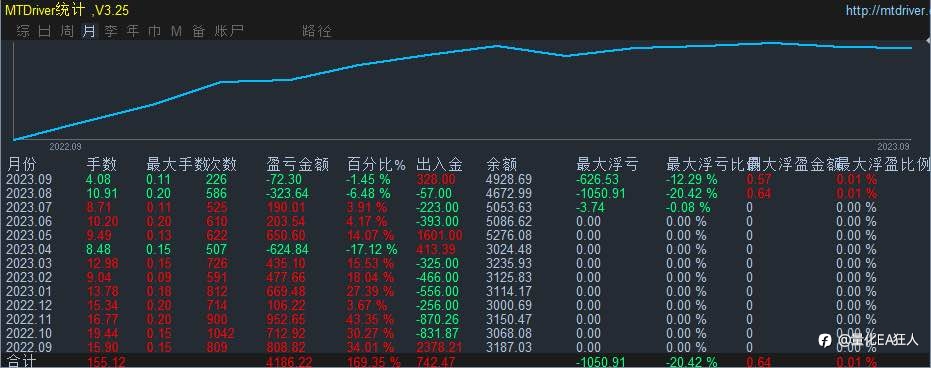Click the 盈亏金额 column header
Screen dimensions: 931x368
tap(297, 164)
